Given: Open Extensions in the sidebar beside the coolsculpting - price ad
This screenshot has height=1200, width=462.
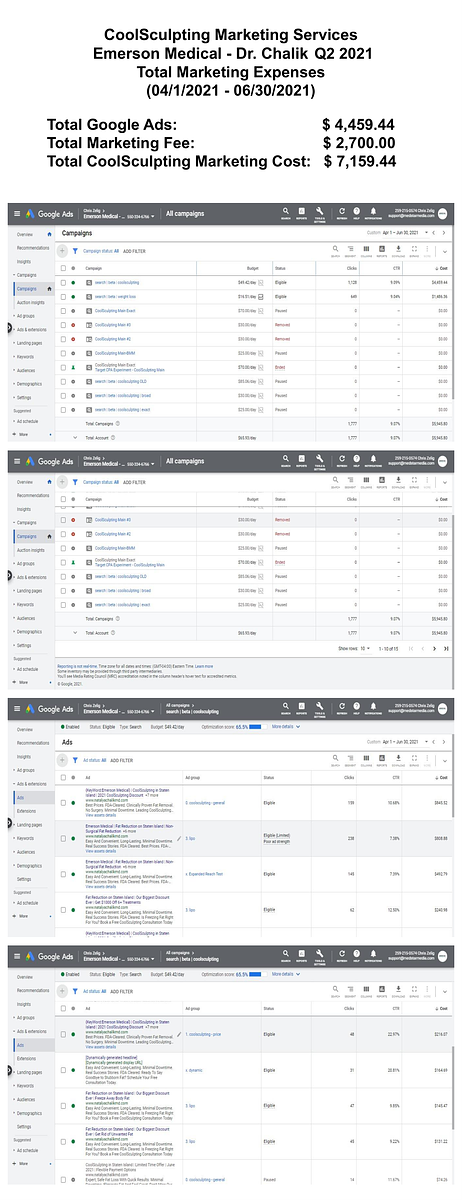Looking at the screenshot, I should (x=28, y=1057).
